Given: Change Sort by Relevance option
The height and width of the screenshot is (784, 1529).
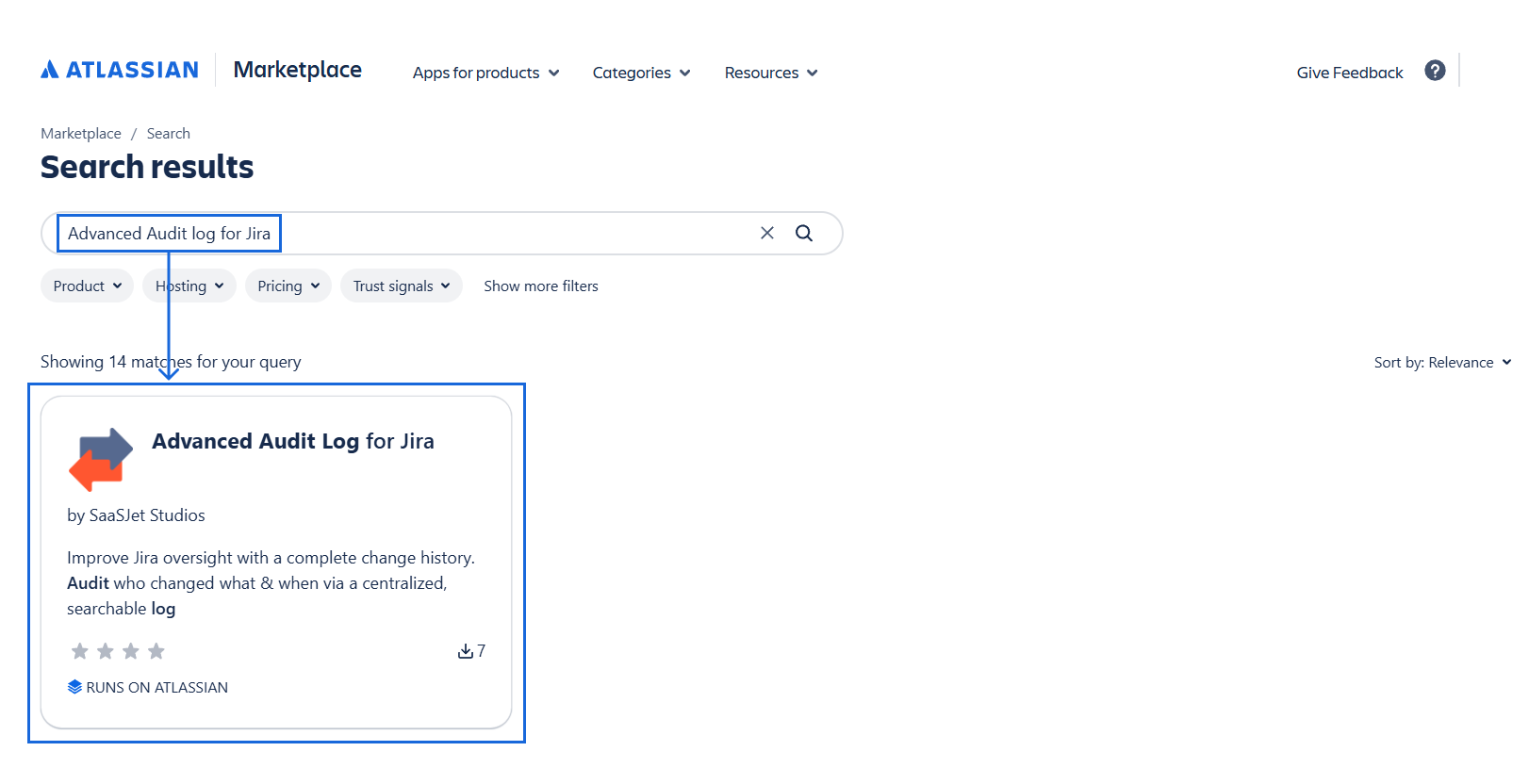Looking at the screenshot, I should pyautogui.click(x=1441, y=363).
